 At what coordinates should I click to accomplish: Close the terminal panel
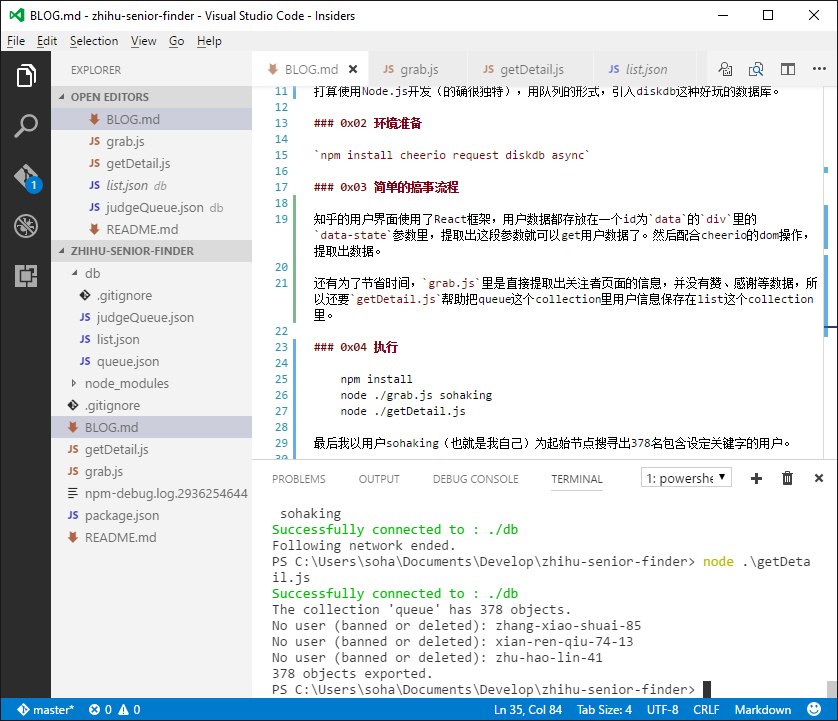819,478
